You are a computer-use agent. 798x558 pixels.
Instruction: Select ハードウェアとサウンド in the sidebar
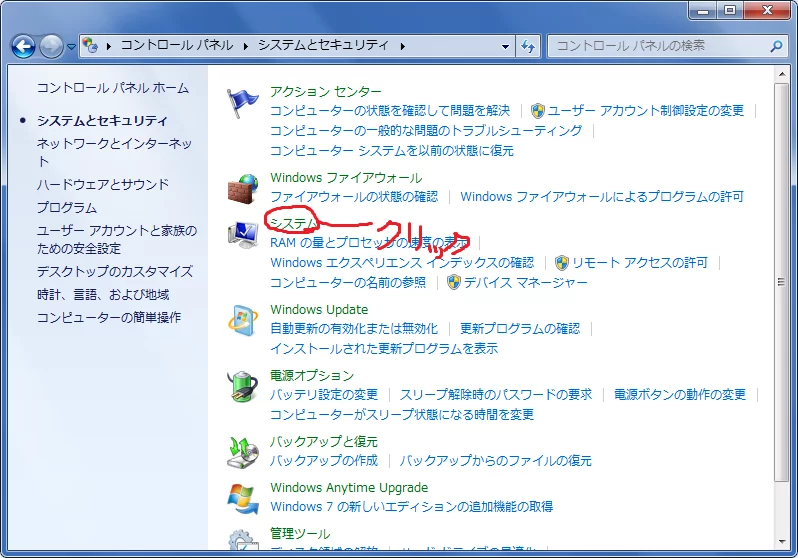point(103,184)
